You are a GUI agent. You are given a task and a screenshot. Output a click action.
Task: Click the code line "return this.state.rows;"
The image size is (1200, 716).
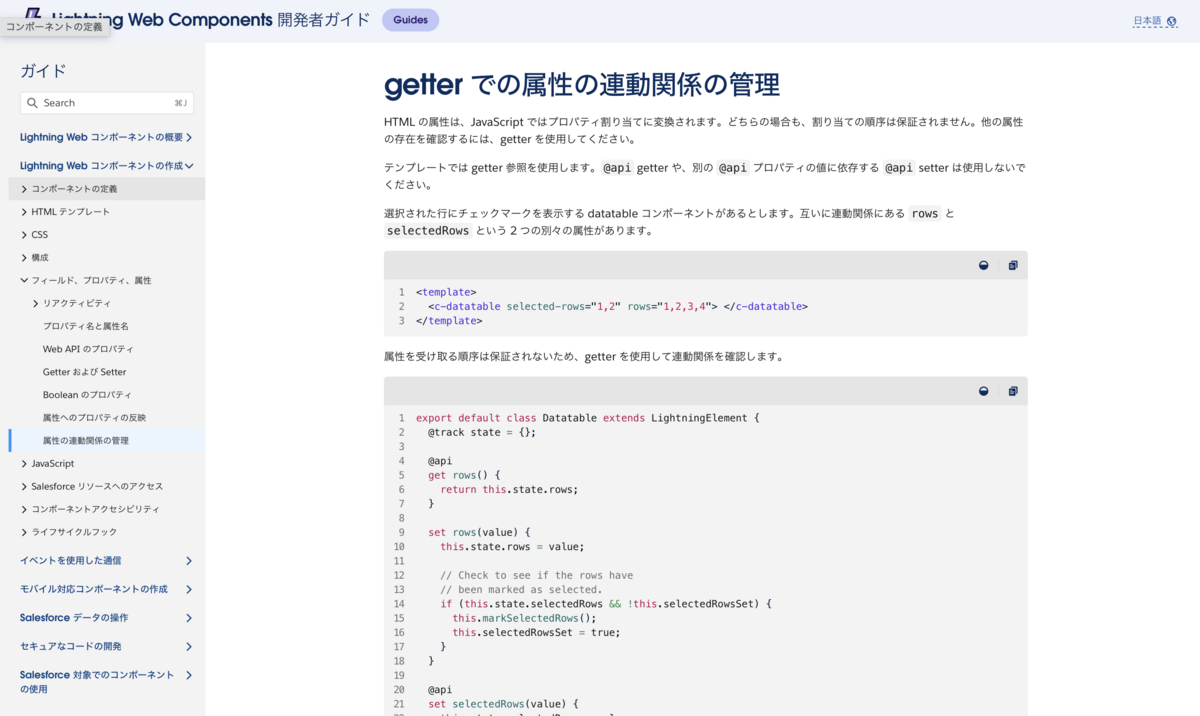[x=509, y=489]
